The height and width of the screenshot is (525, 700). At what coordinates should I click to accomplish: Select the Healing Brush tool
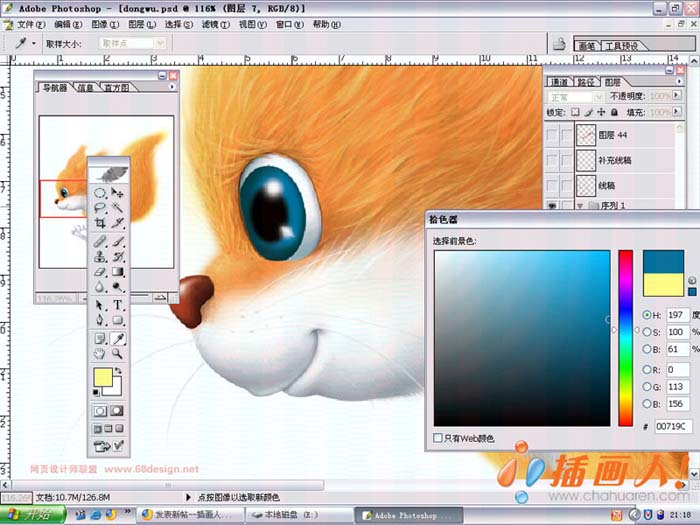(x=100, y=242)
